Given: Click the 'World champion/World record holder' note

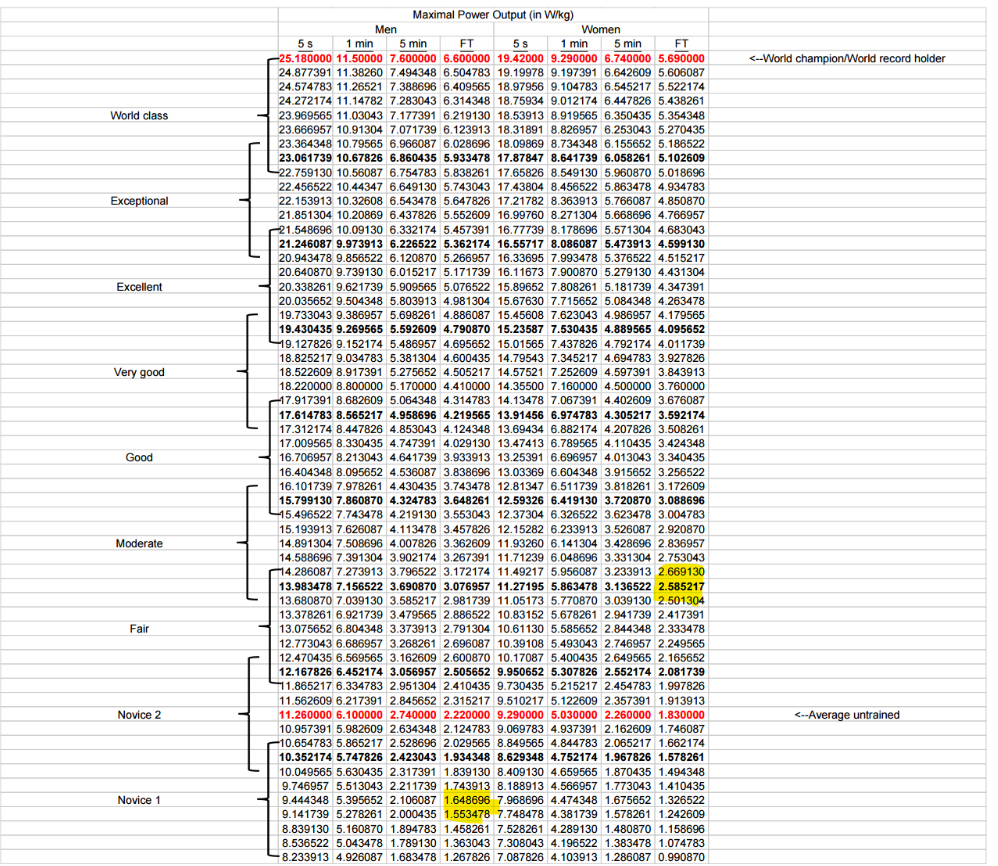Looking at the screenshot, I should coord(847,59).
